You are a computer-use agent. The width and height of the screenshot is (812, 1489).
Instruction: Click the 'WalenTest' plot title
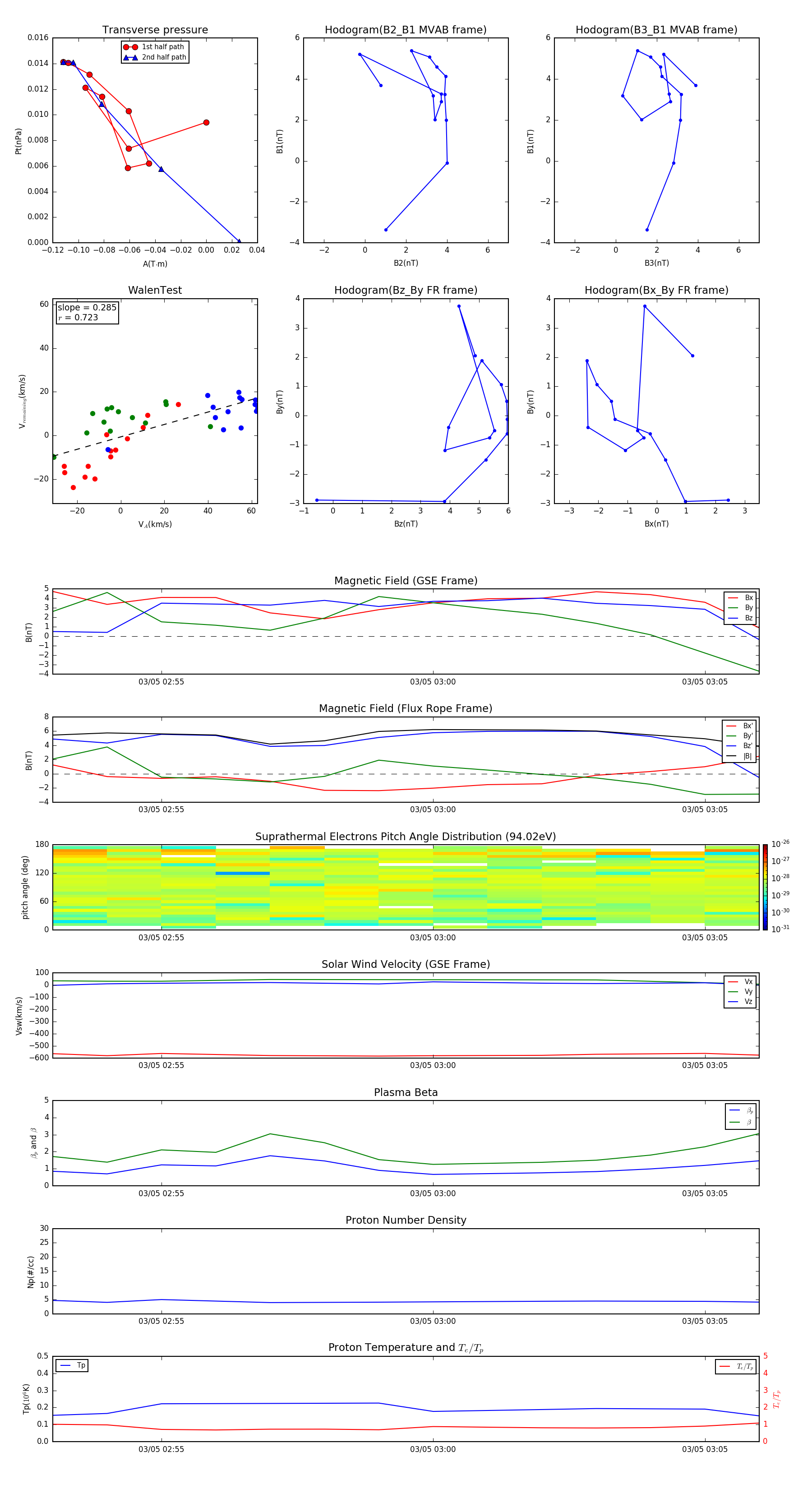(x=155, y=290)
